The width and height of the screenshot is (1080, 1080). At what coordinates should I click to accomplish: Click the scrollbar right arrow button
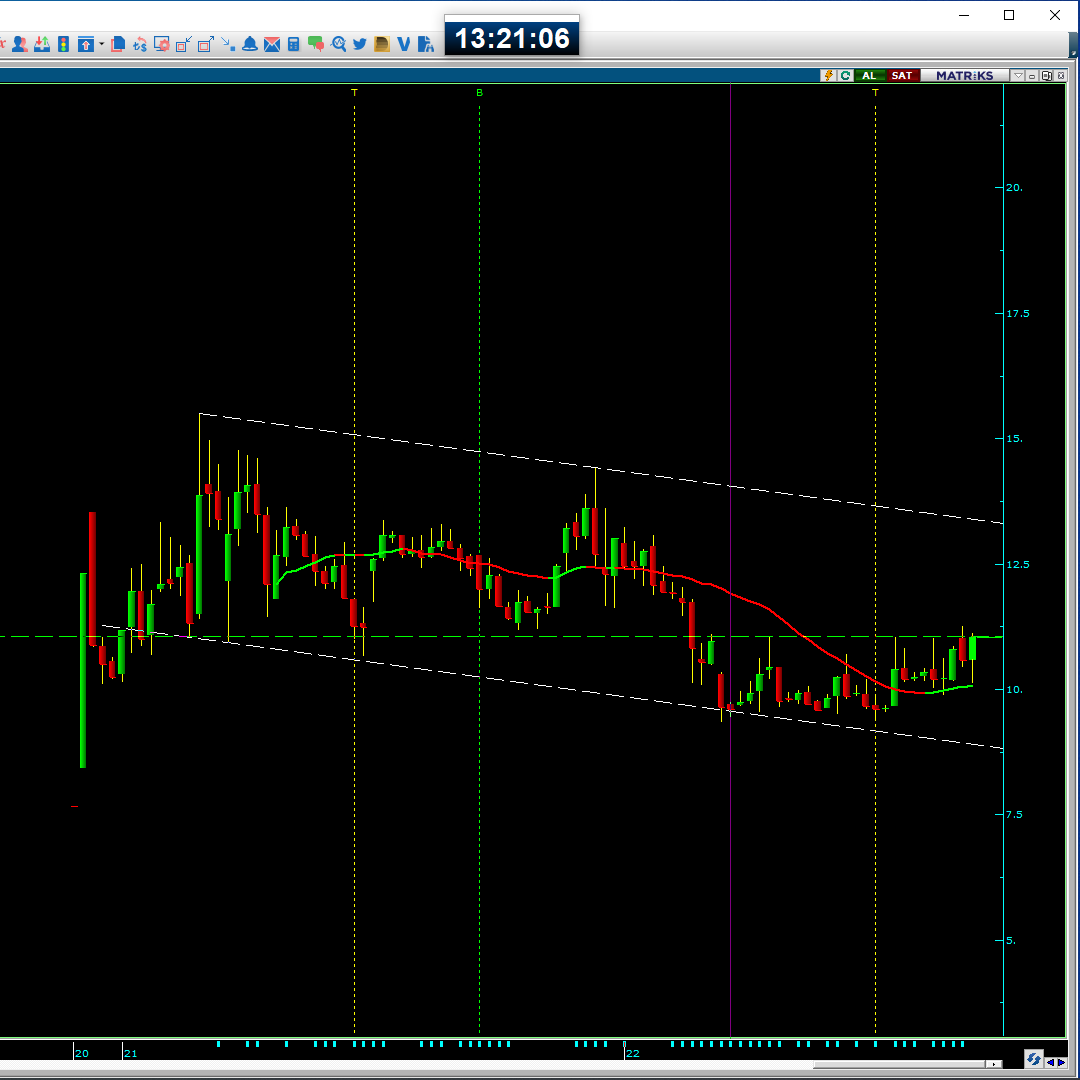click(x=994, y=1064)
